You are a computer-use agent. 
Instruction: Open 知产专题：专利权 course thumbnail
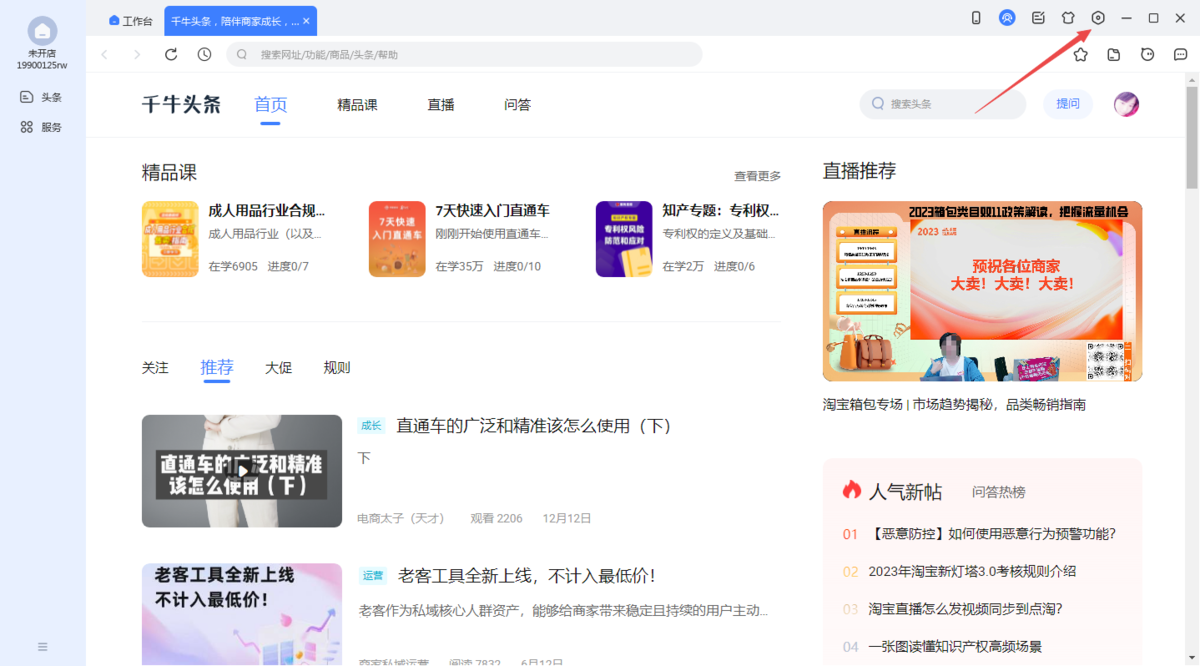click(x=624, y=239)
